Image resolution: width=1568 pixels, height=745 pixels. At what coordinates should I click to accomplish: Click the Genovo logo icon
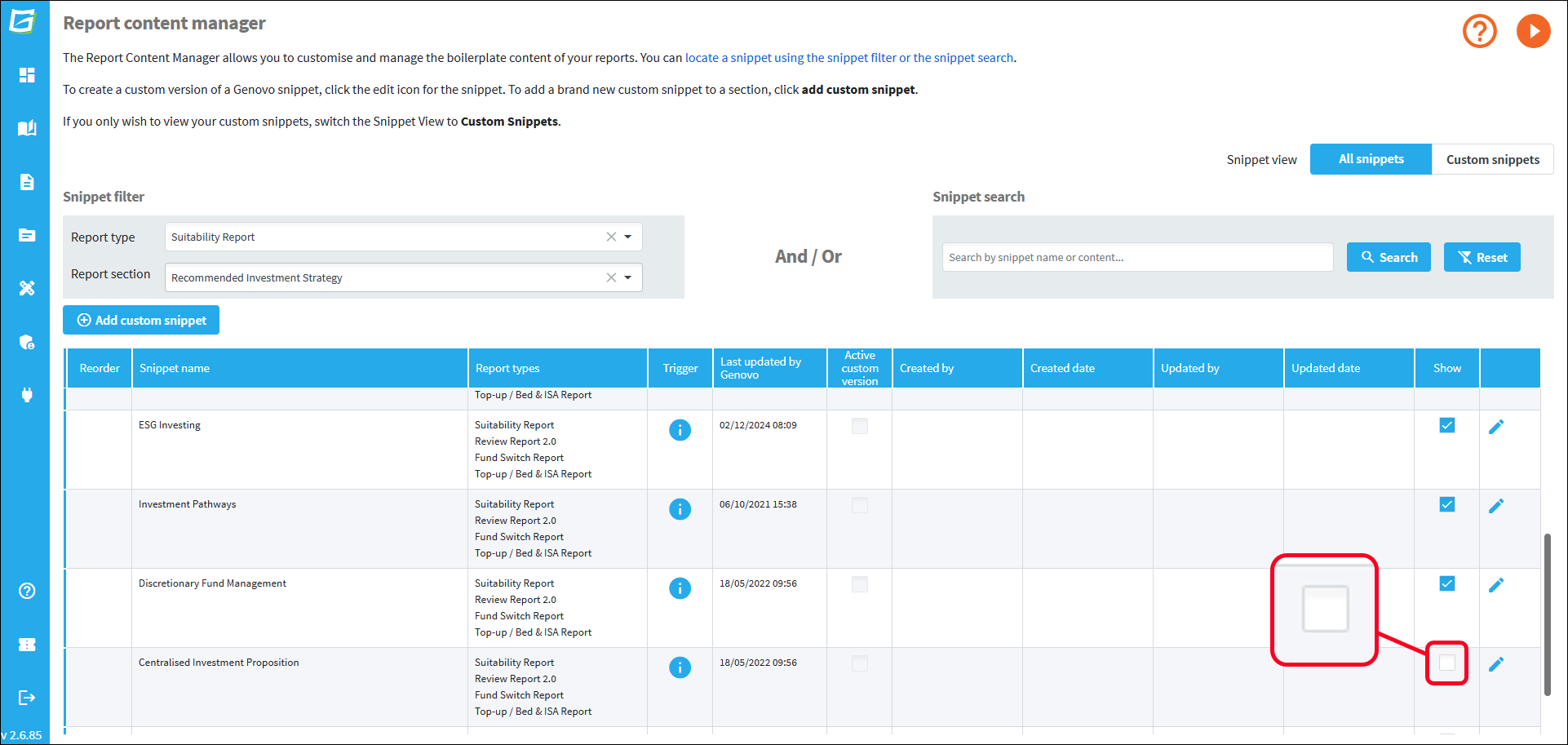tap(24, 20)
